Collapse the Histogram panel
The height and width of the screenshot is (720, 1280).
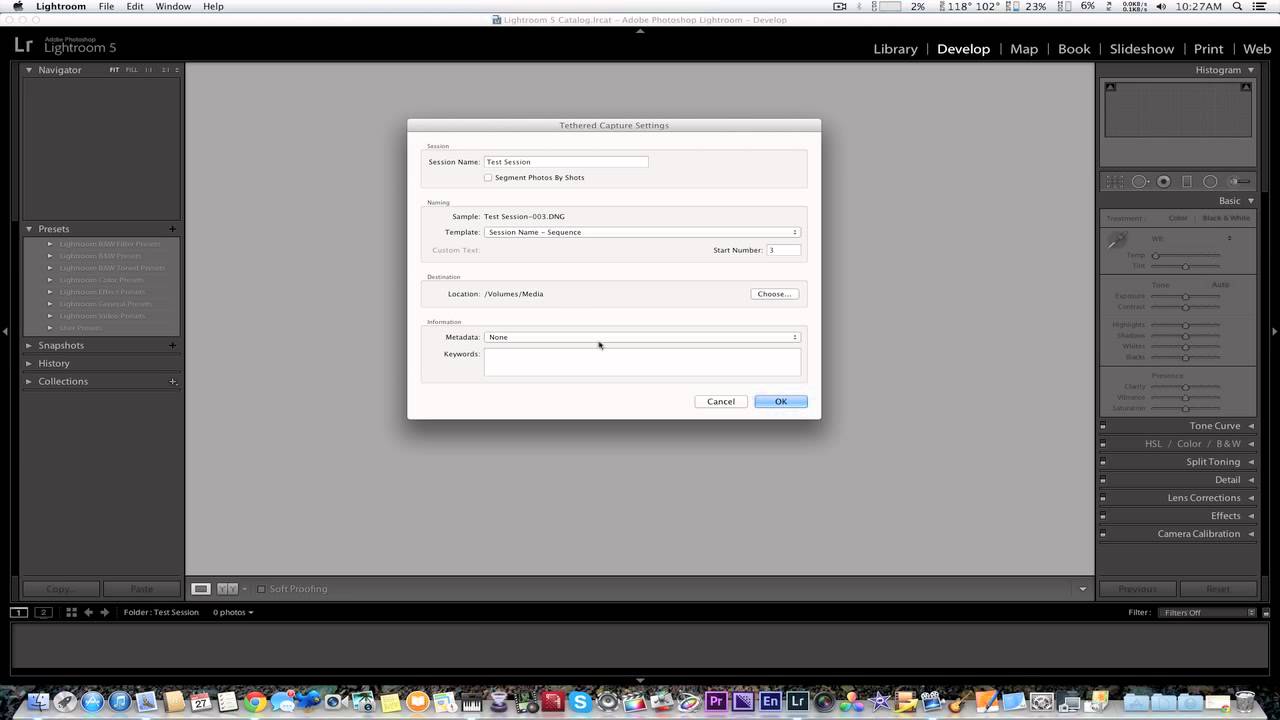click(x=1251, y=70)
